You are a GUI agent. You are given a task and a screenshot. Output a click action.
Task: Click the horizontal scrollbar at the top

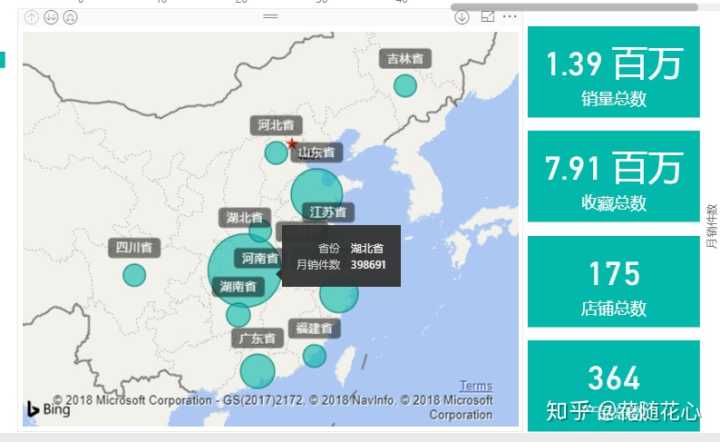(574, 7)
